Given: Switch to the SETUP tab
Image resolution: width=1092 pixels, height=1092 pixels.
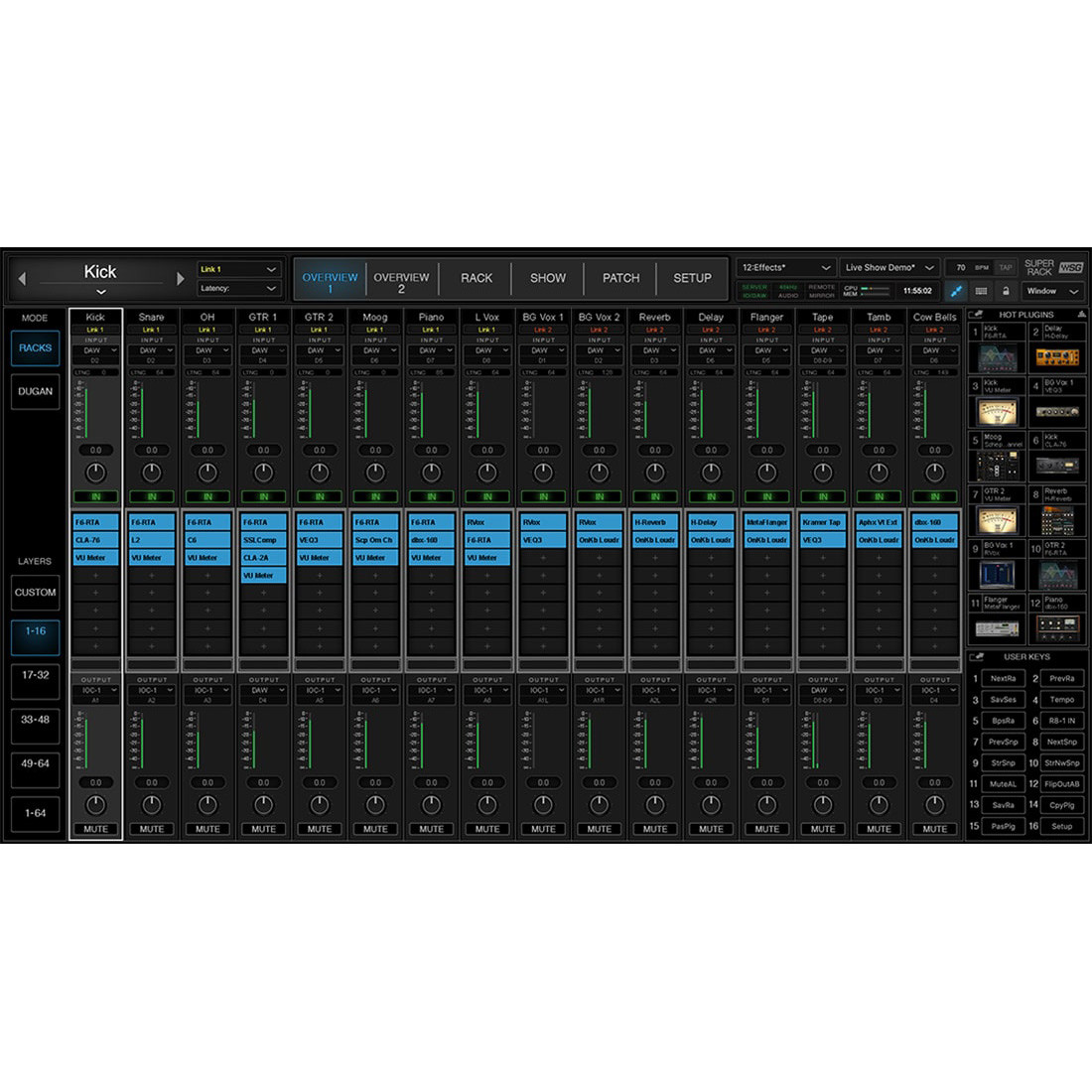Looking at the screenshot, I should (x=692, y=278).
